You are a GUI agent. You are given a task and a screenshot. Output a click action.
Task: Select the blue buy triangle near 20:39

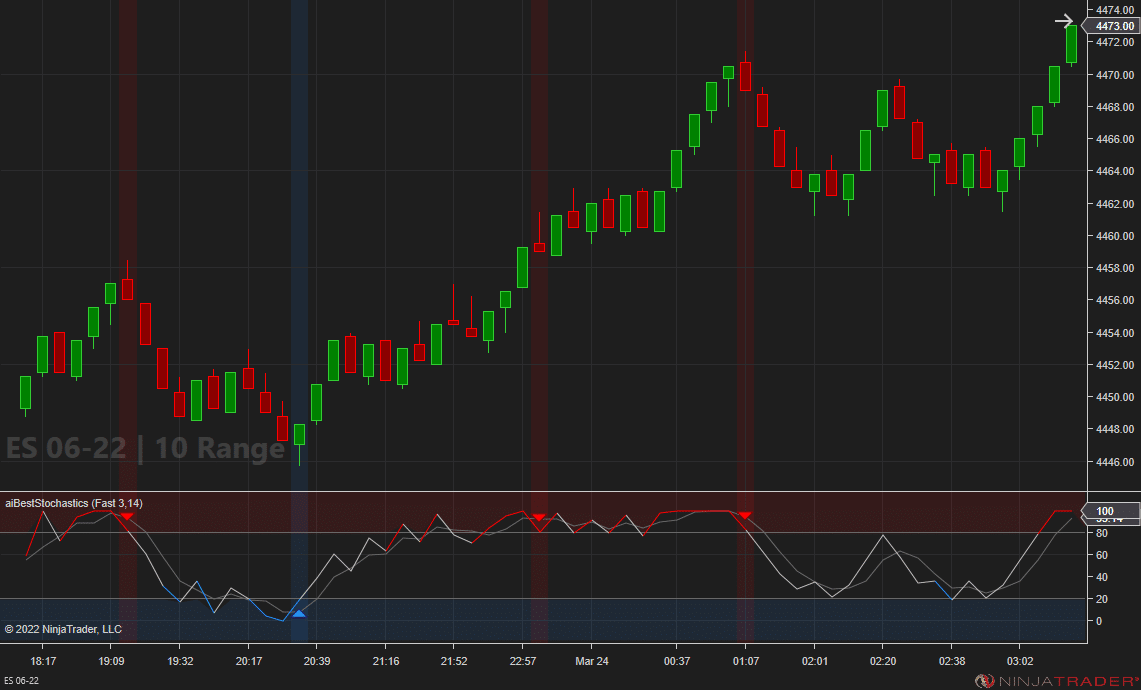(x=299, y=614)
